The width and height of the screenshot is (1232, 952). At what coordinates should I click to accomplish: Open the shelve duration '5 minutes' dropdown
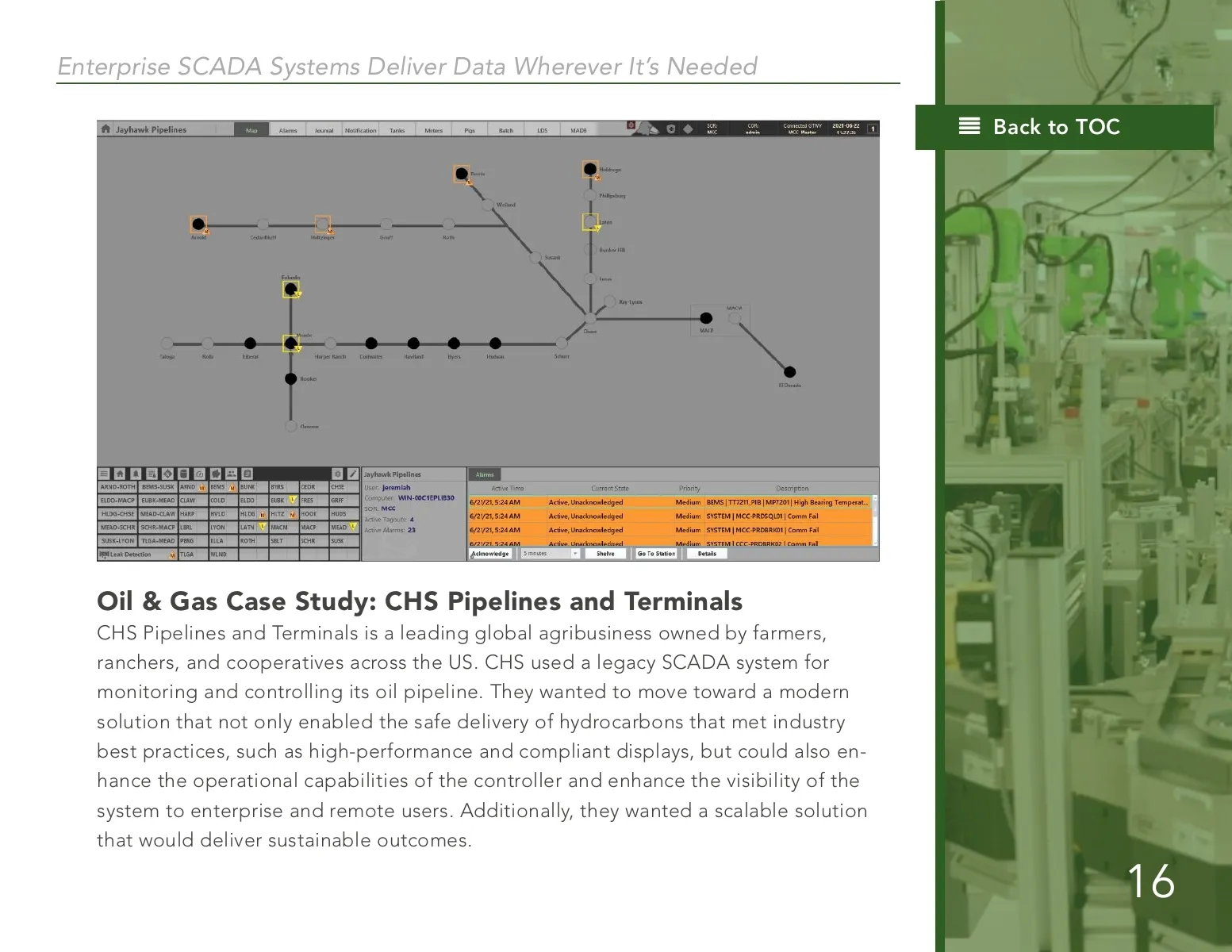pos(551,554)
